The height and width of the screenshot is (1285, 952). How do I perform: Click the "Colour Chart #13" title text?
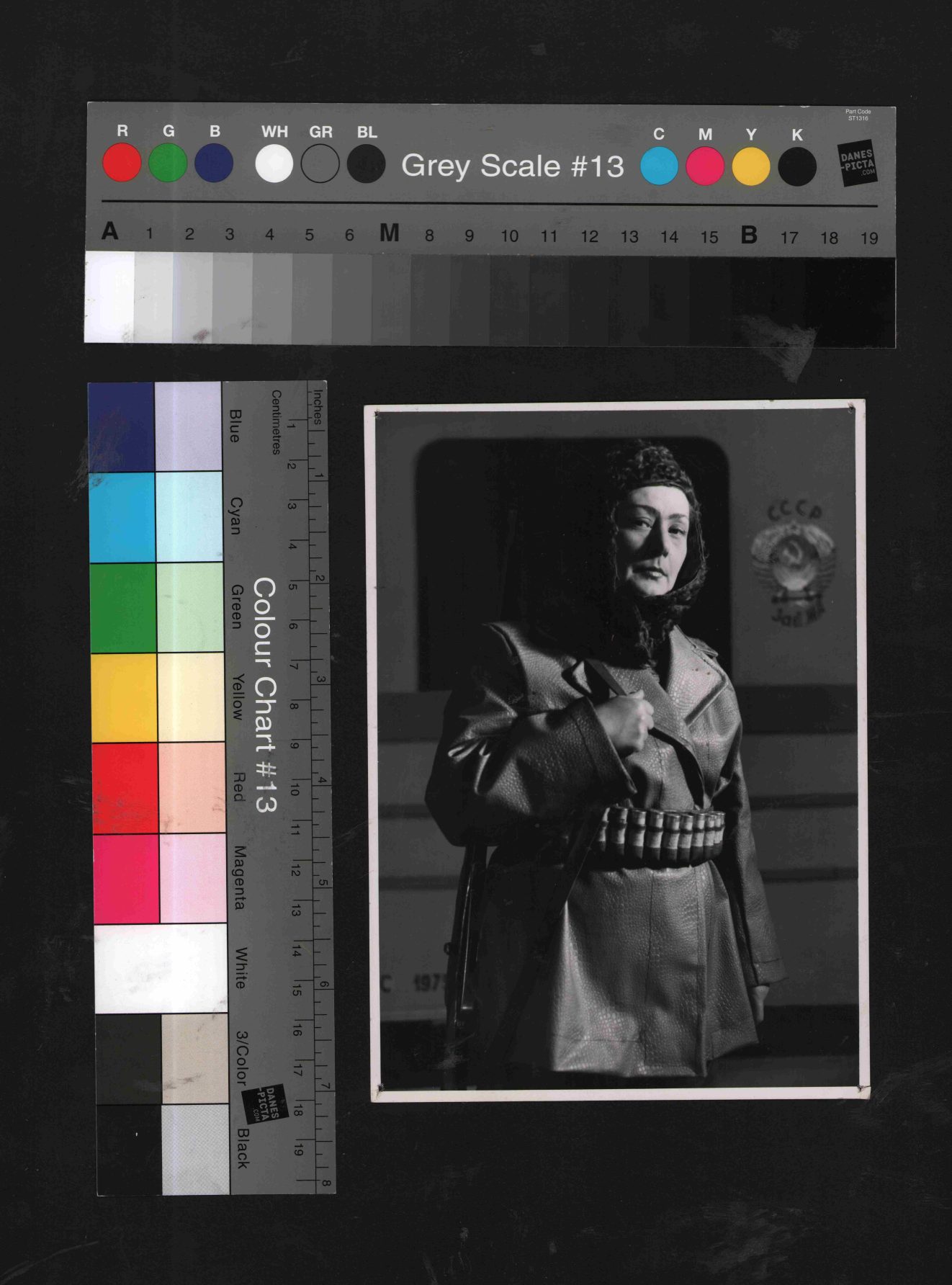pos(265,694)
